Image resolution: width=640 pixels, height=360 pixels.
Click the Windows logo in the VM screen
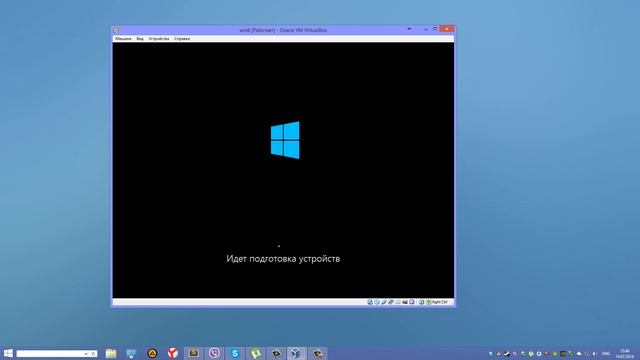pyautogui.click(x=285, y=140)
